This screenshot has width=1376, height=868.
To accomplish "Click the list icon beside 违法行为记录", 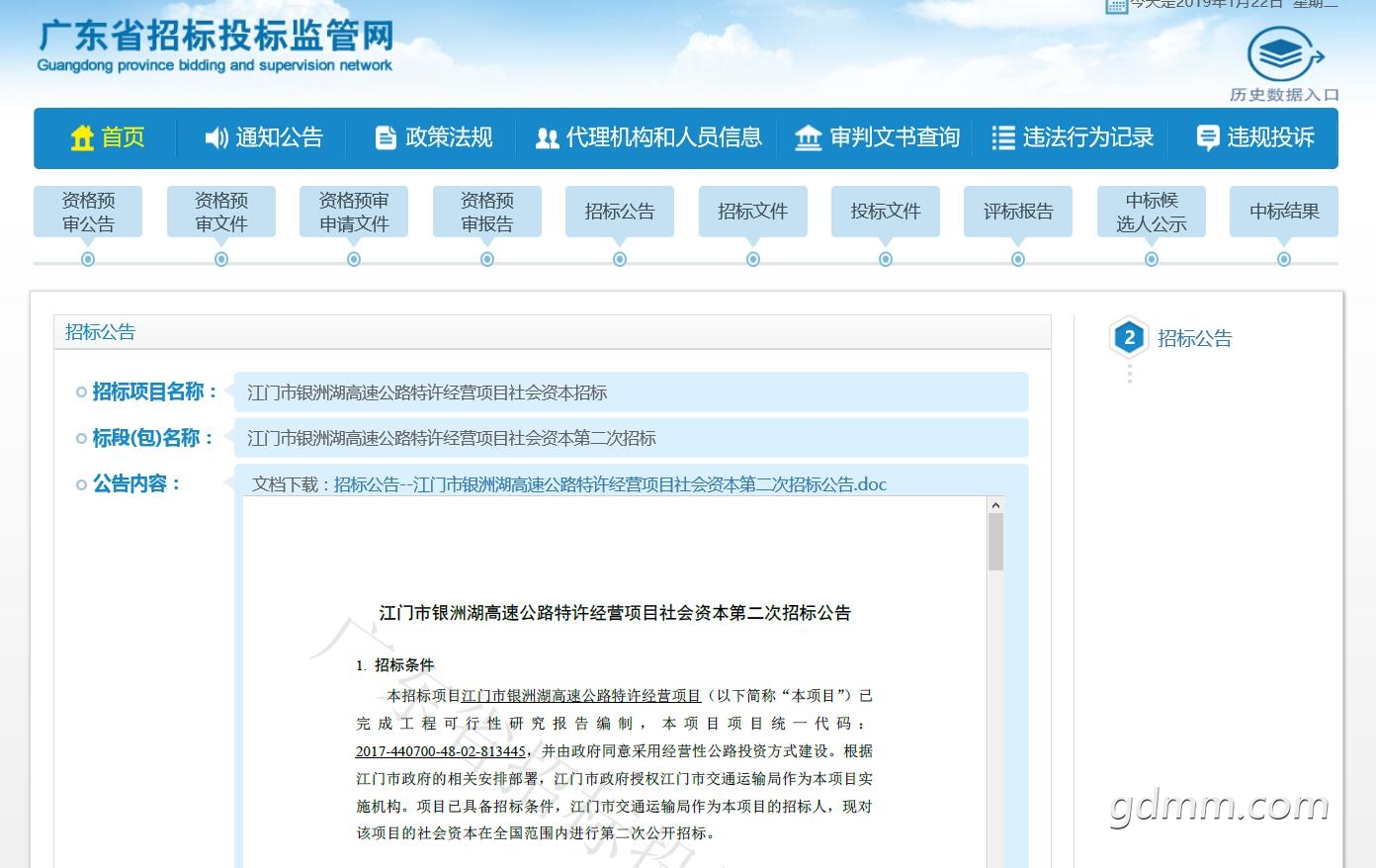I will tap(1003, 138).
